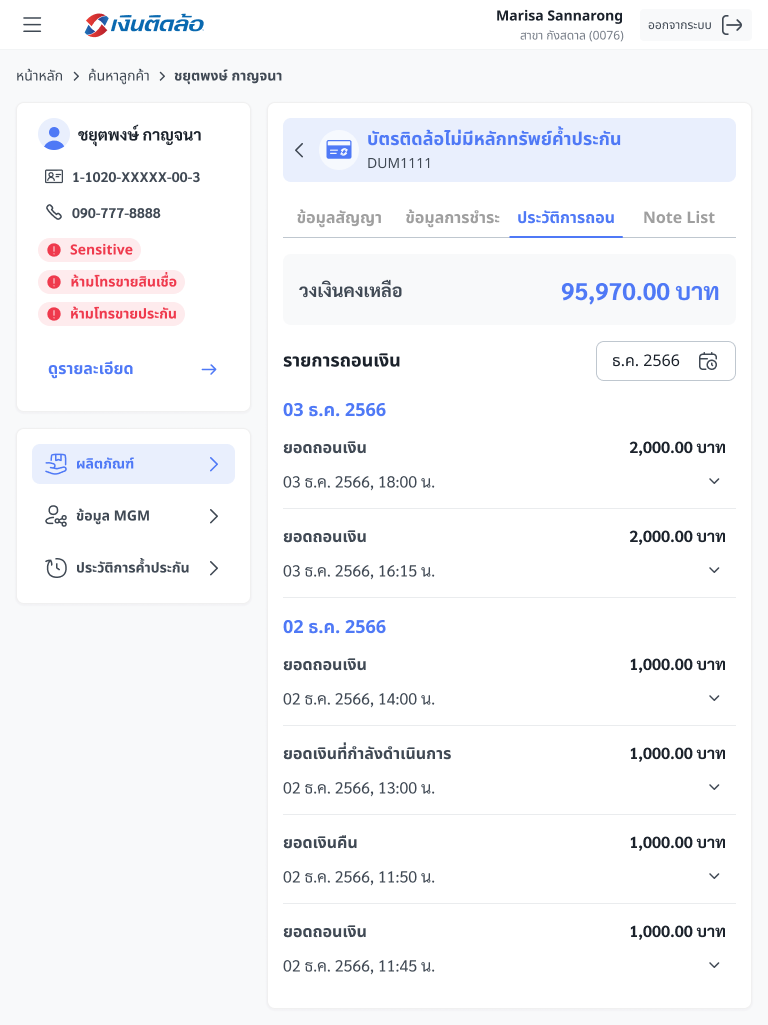The width and height of the screenshot is (768, 1025).
Task: Expand the 11:45 withdrawal entry
Action: pyautogui.click(x=714, y=965)
